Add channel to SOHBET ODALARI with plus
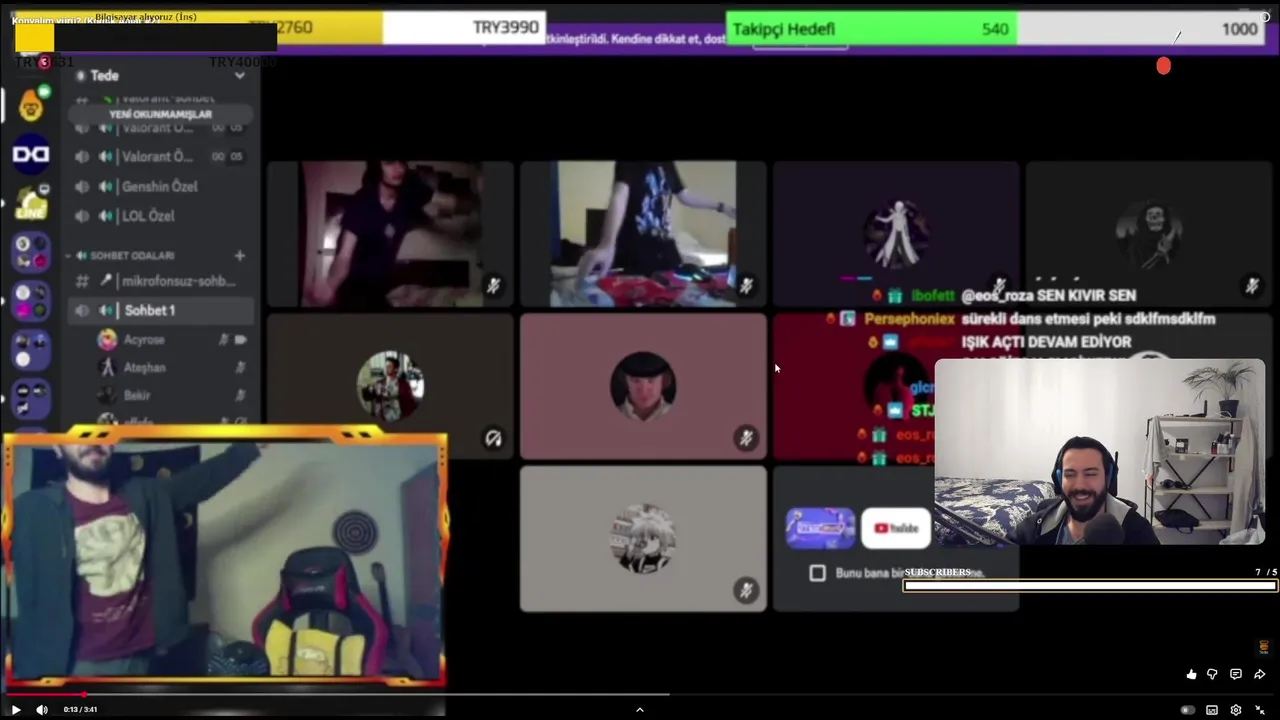This screenshot has height=720, width=1280. 239,256
